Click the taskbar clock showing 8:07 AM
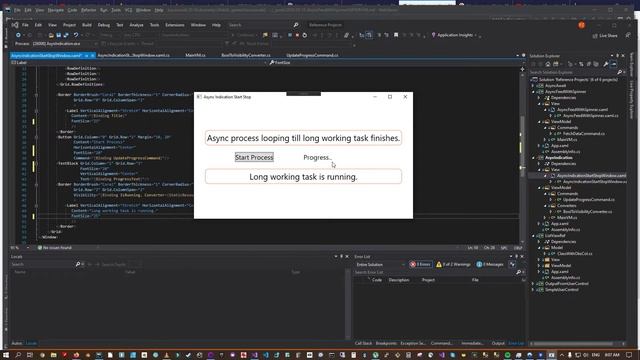Viewport: 640px width, 360px height. tap(612, 355)
